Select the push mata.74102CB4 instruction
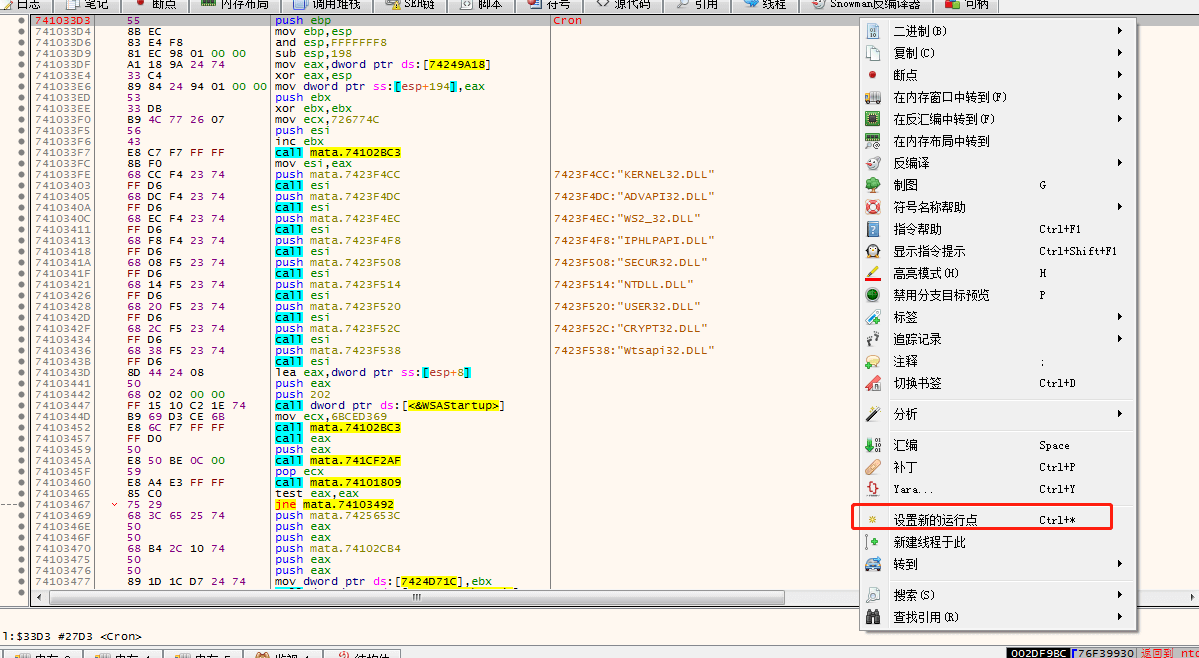 [338, 549]
